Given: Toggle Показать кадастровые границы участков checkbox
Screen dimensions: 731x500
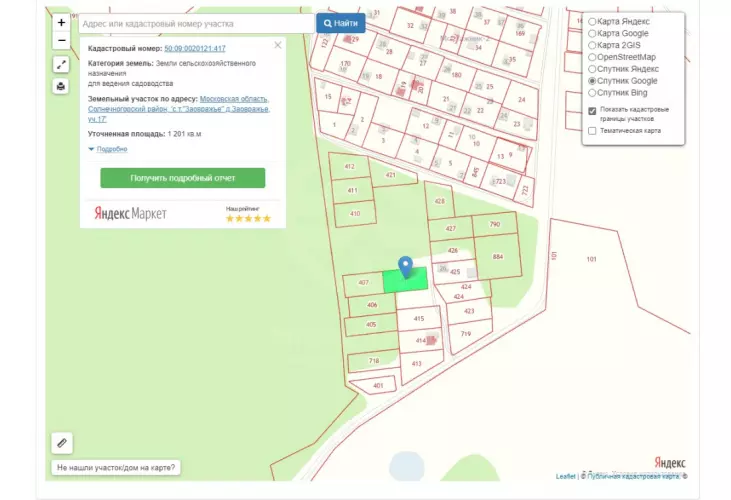Looking at the screenshot, I should click(592, 111).
